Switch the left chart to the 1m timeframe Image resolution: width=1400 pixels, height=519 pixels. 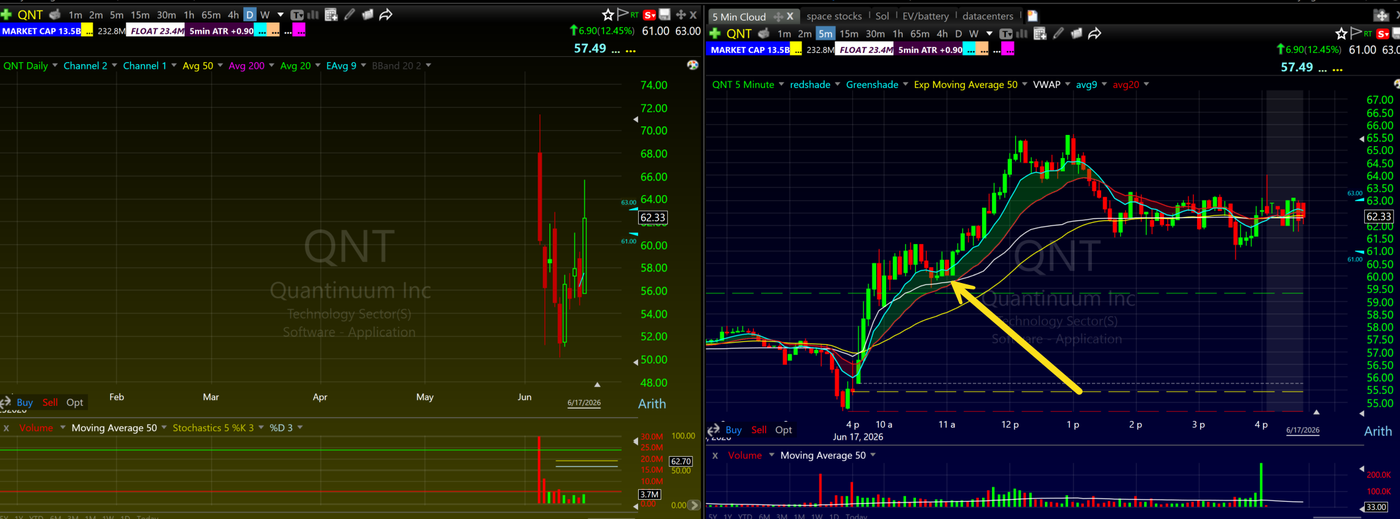click(x=75, y=15)
